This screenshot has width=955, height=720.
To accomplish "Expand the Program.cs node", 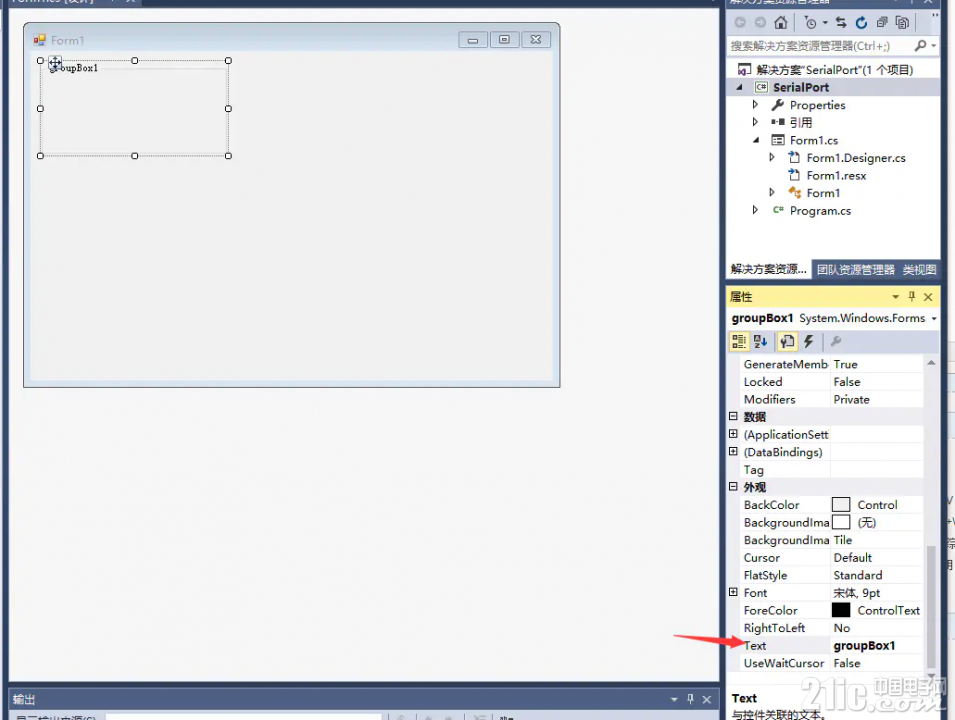I will pyautogui.click(x=755, y=210).
